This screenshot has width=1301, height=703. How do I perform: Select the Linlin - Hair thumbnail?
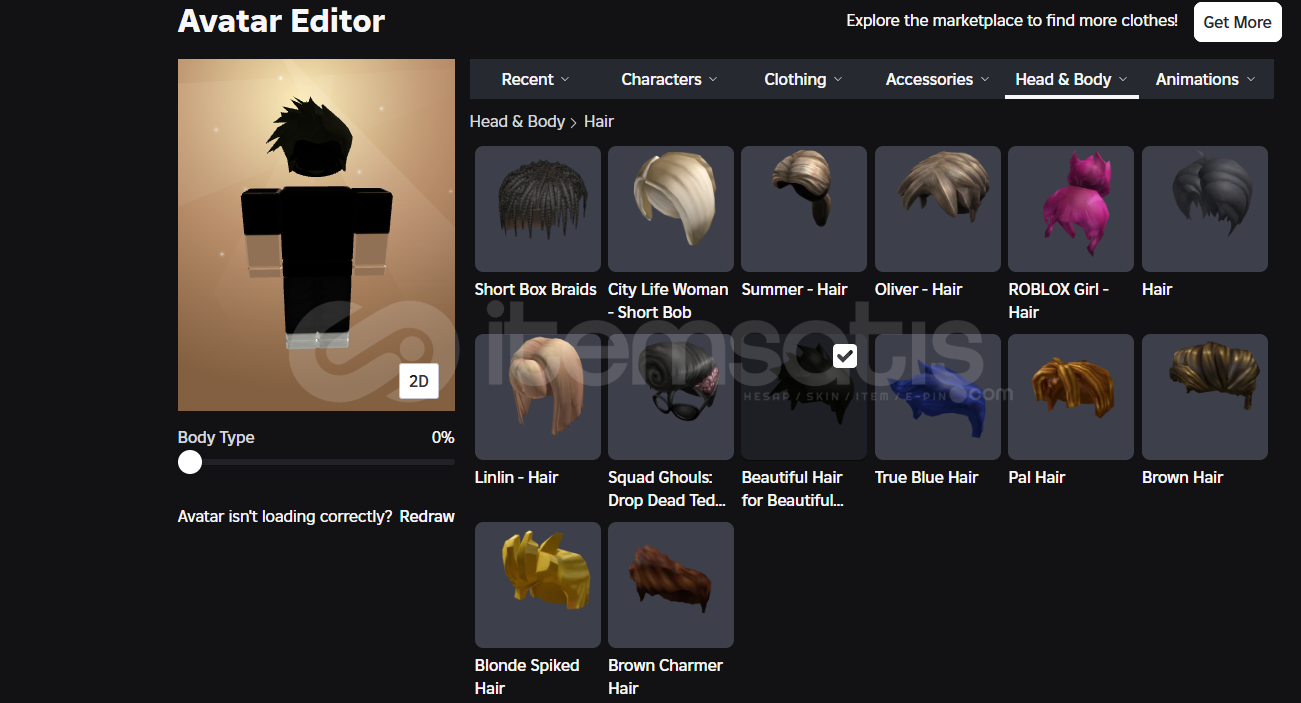(x=538, y=397)
